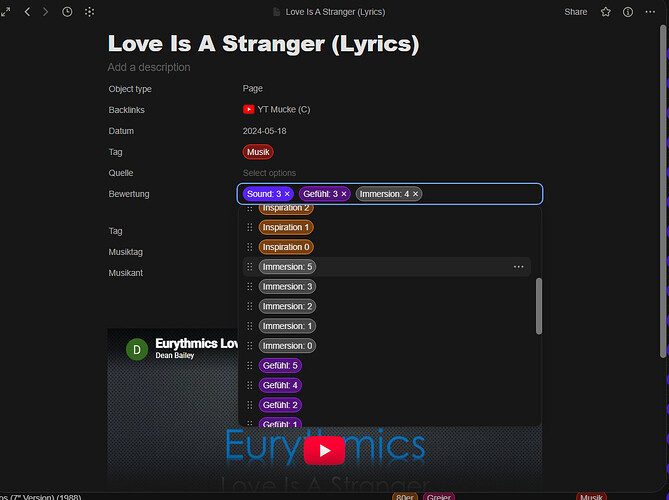
Task: Open the graph view icon
Action: tap(89, 12)
